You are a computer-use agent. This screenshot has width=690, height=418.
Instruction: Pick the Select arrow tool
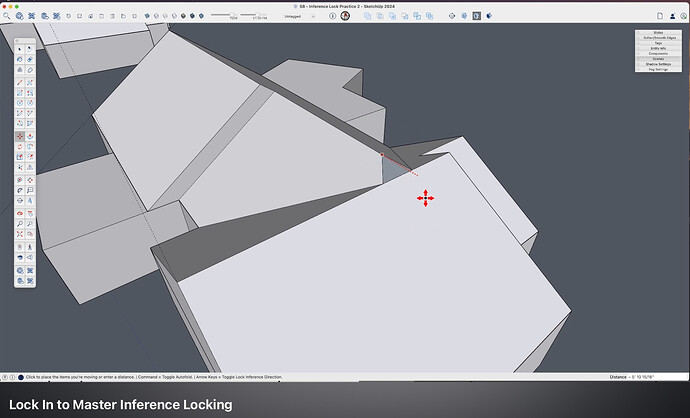click(x=20, y=49)
